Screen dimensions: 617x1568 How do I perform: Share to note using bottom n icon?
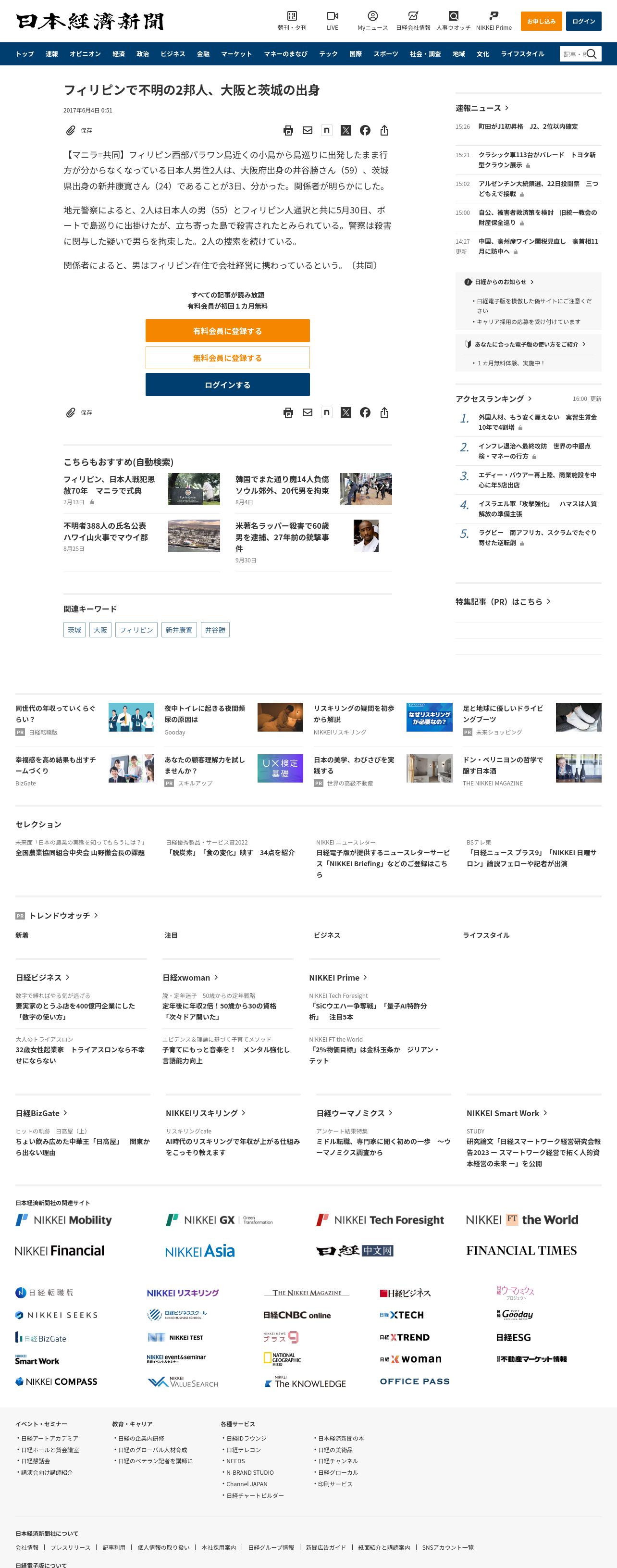pyautogui.click(x=327, y=413)
